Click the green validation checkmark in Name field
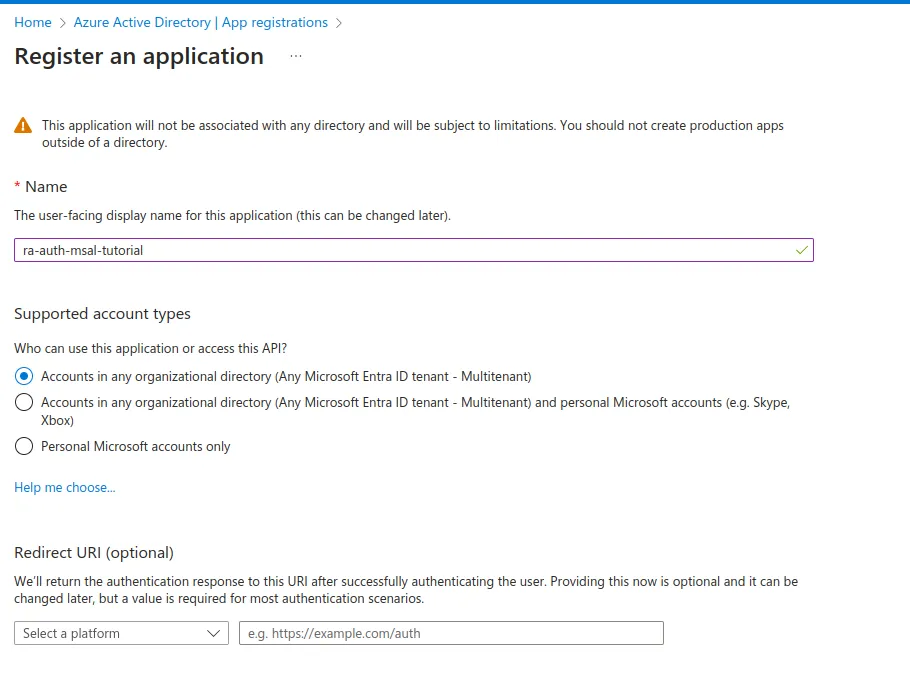This screenshot has height=694, width=910. [x=801, y=250]
